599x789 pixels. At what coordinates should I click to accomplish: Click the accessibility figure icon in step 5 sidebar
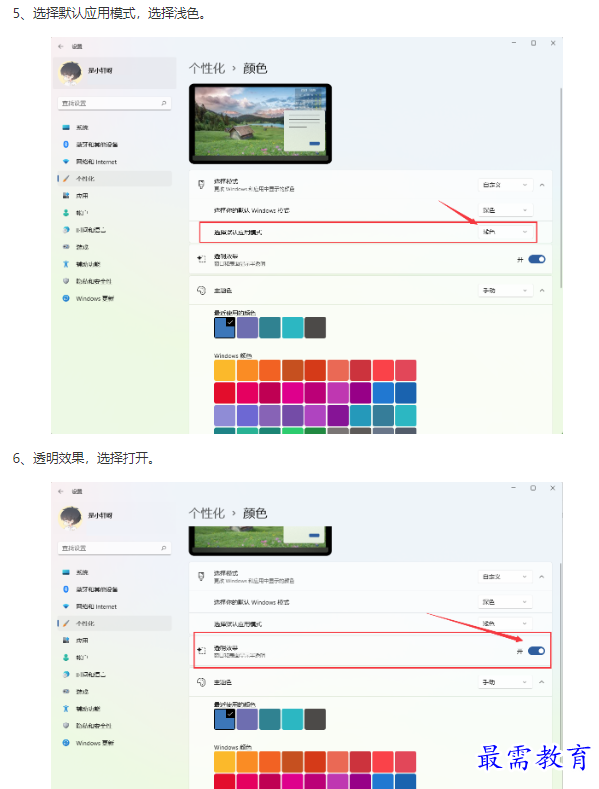click(x=66, y=264)
